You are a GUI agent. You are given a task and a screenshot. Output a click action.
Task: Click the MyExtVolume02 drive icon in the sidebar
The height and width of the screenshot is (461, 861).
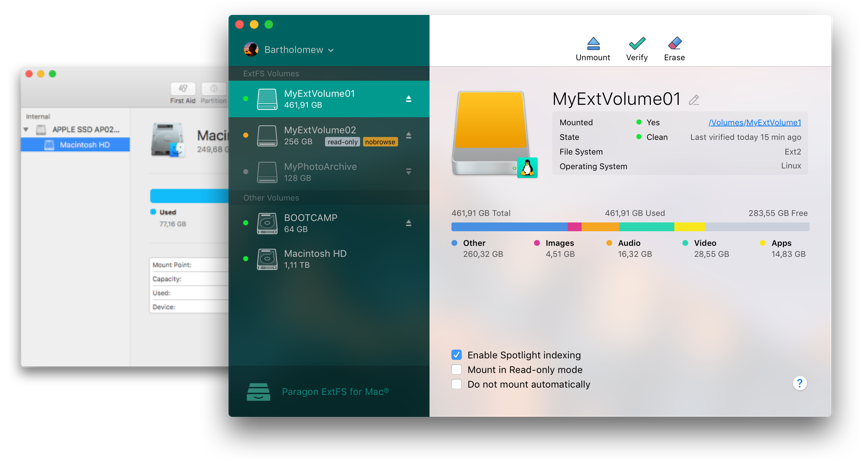267,136
